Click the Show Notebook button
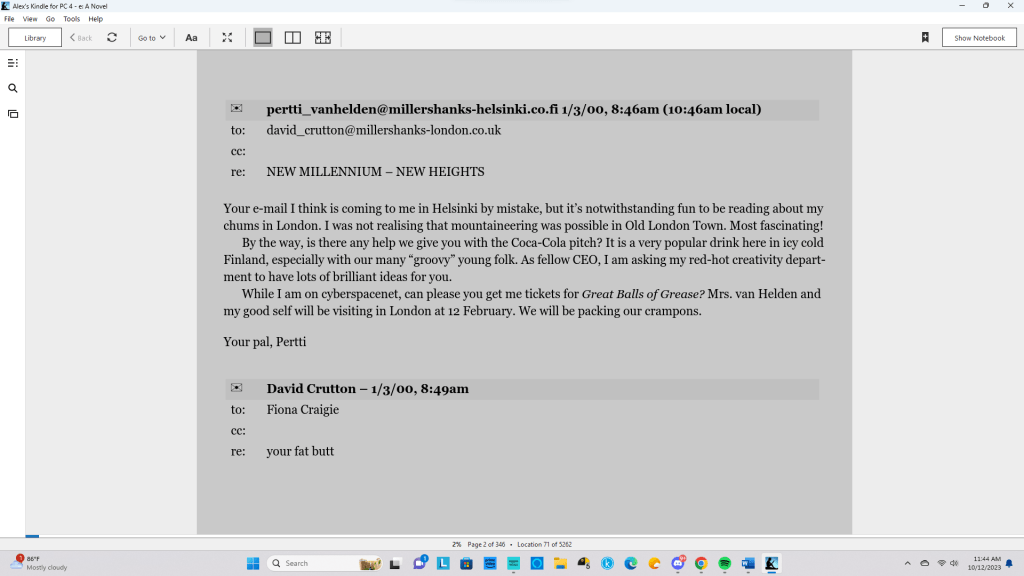The height and width of the screenshot is (576, 1024). click(x=979, y=38)
